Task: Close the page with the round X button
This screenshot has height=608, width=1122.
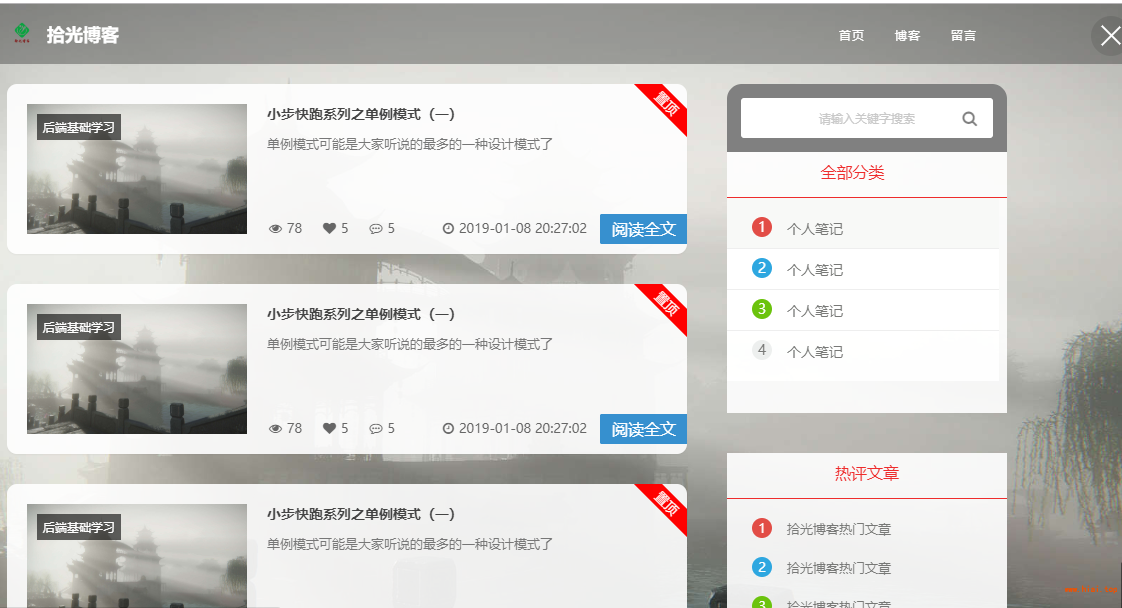Action: click(x=1109, y=35)
